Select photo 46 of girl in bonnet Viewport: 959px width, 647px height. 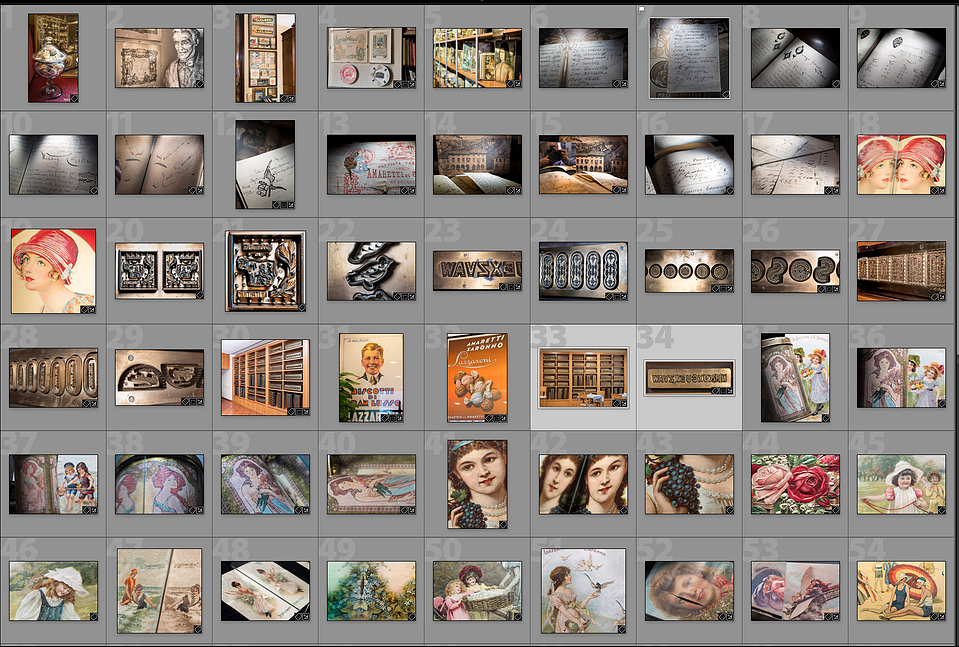tap(53, 591)
